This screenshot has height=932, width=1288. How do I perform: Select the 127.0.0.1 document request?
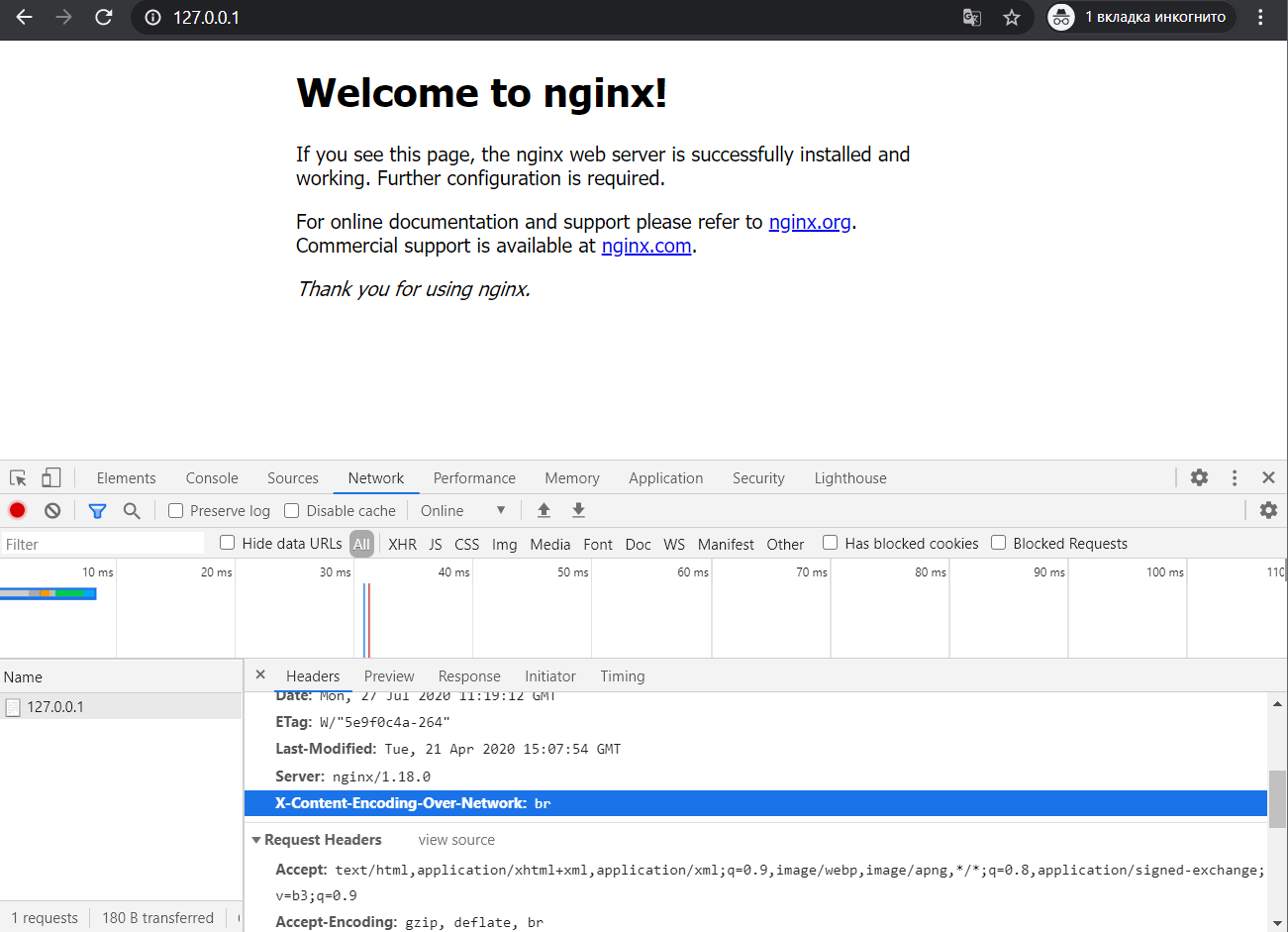pos(121,706)
